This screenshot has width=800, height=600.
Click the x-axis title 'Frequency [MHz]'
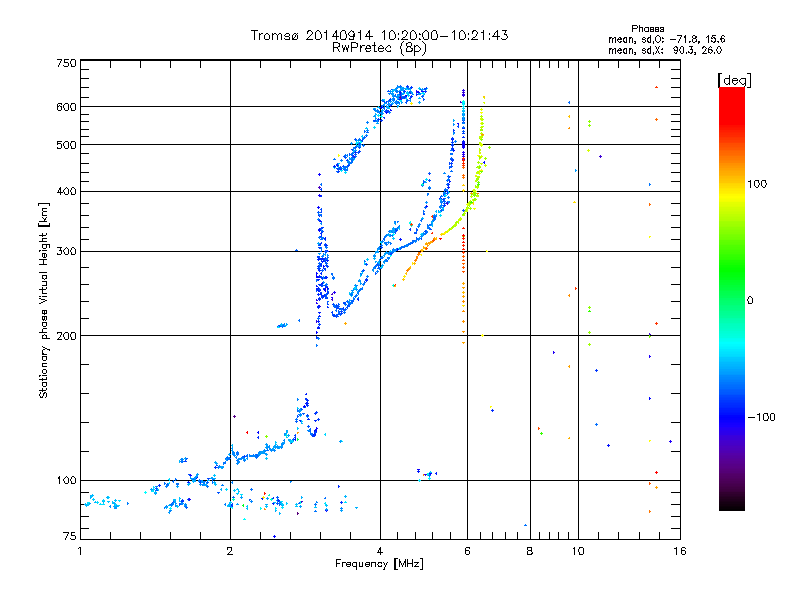(379, 564)
